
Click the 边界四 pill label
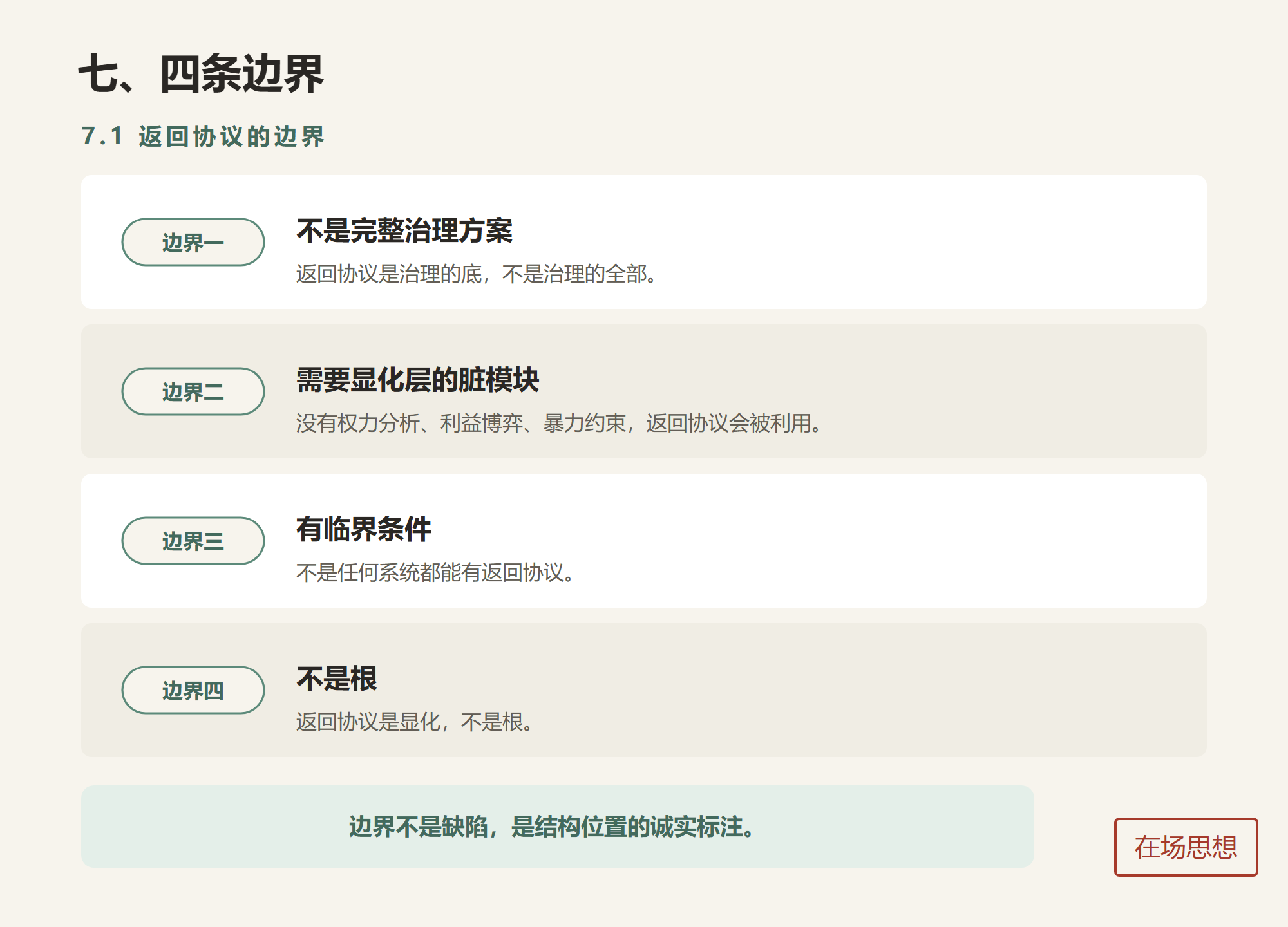tap(193, 690)
